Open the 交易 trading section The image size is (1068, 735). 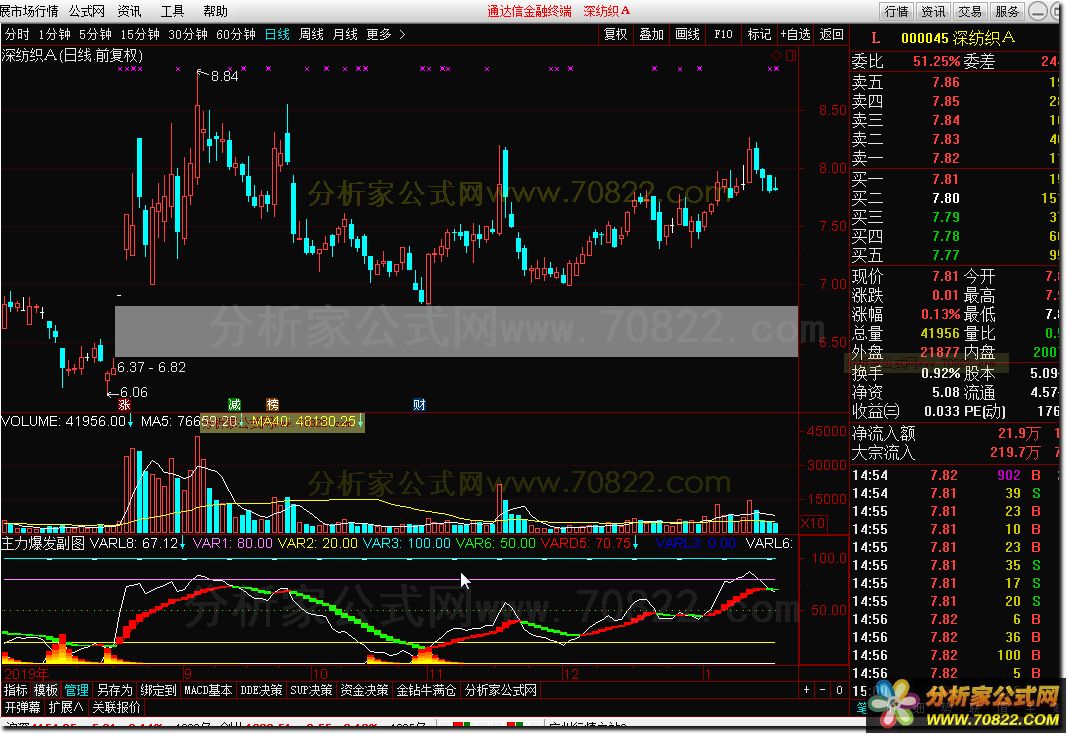(x=970, y=11)
